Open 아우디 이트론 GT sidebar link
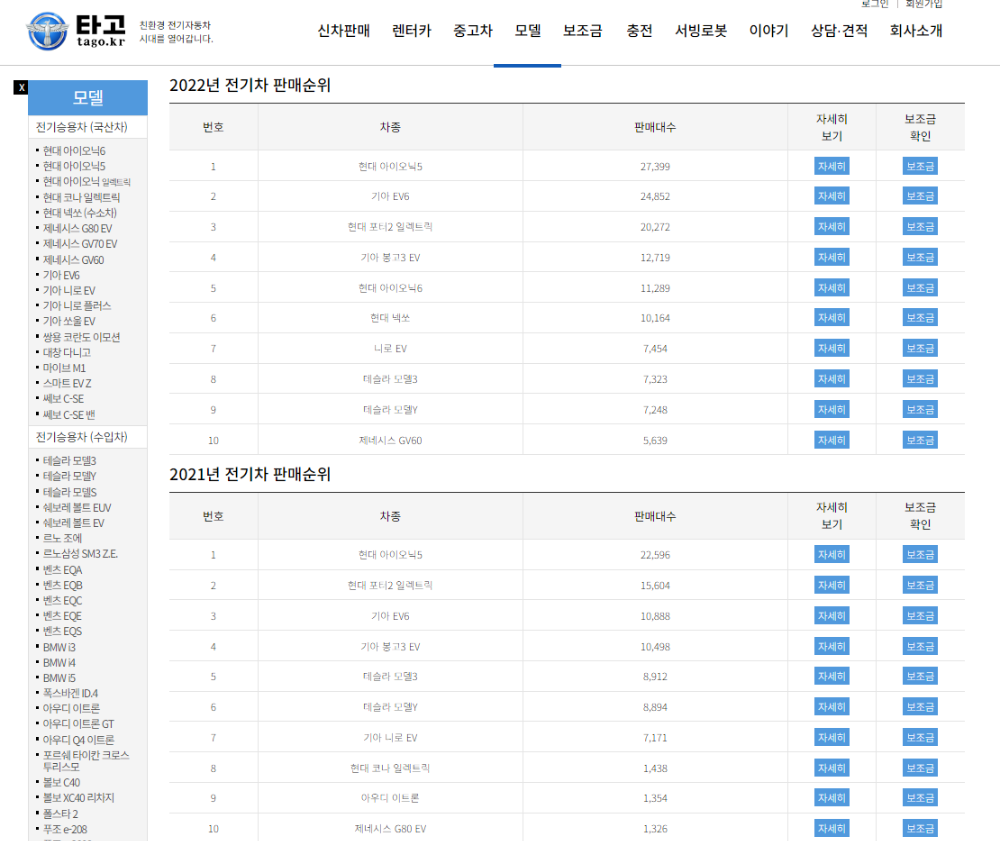The height and width of the screenshot is (841, 1000). pos(78,724)
